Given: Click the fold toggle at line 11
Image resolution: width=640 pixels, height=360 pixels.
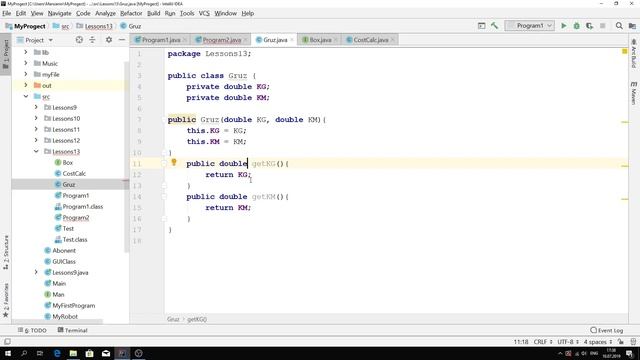Looking at the screenshot, I should [x=164, y=163].
